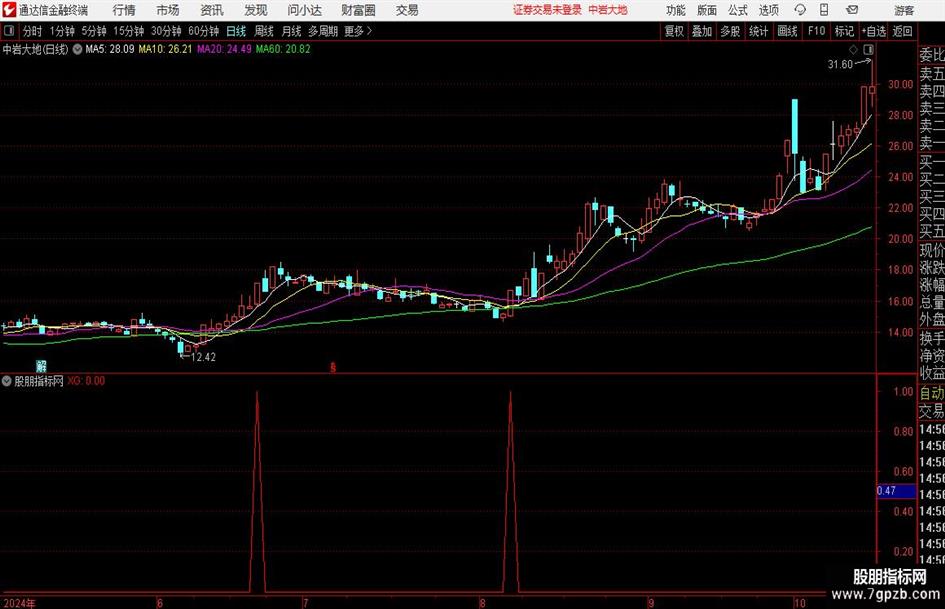Switch to 5分钟 period
The width and height of the screenshot is (945, 609).
point(94,31)
